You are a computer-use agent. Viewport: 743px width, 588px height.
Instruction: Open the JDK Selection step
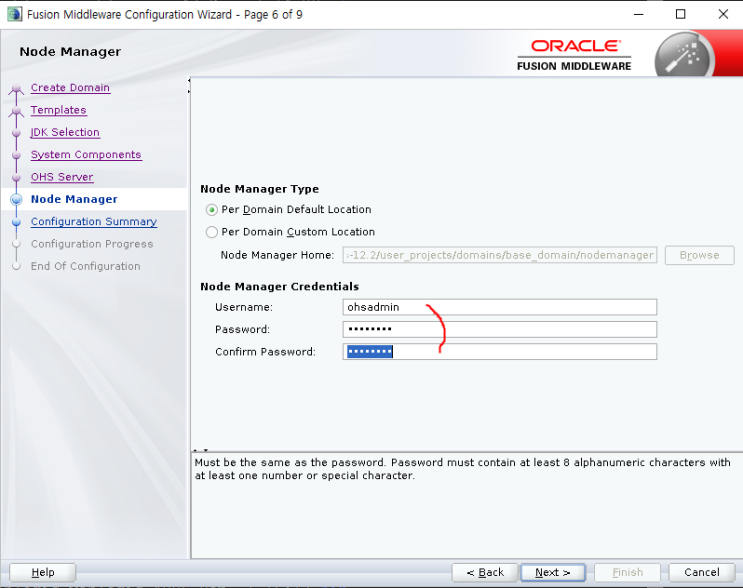(x=65, y=132)
